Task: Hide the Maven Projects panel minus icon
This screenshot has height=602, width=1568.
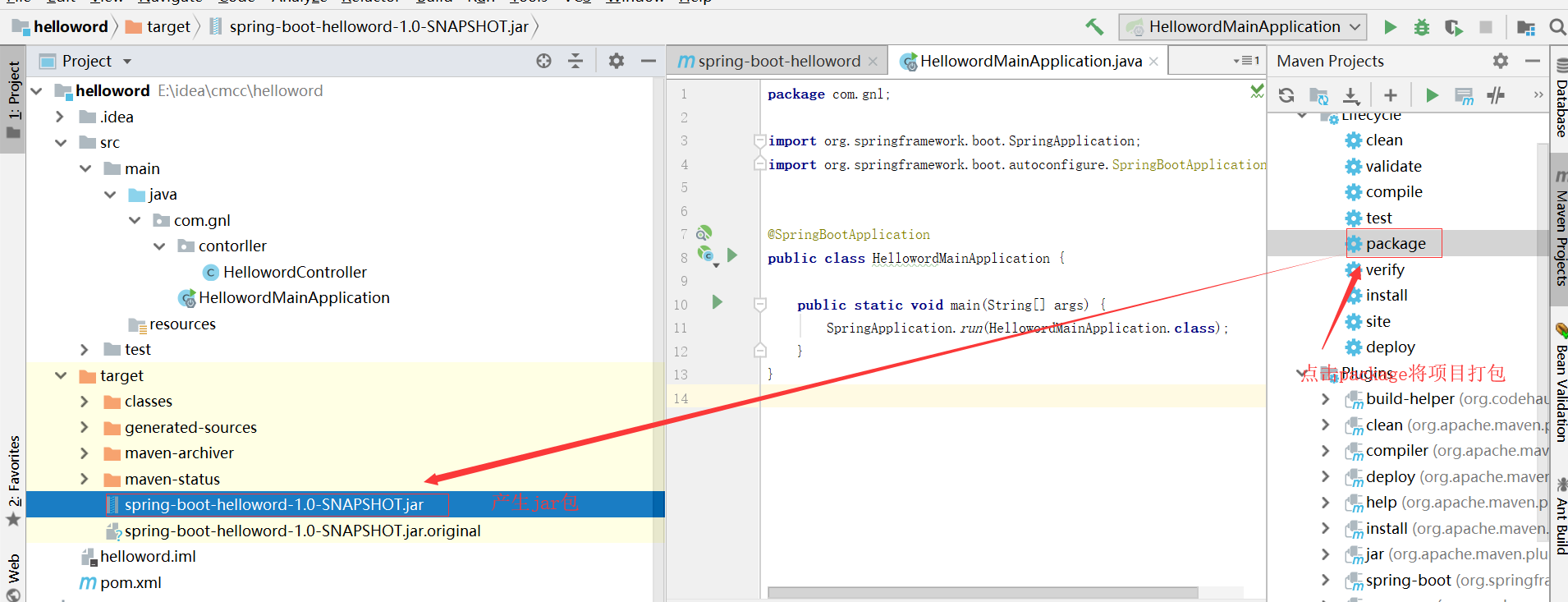Action: click(1532, 61)
